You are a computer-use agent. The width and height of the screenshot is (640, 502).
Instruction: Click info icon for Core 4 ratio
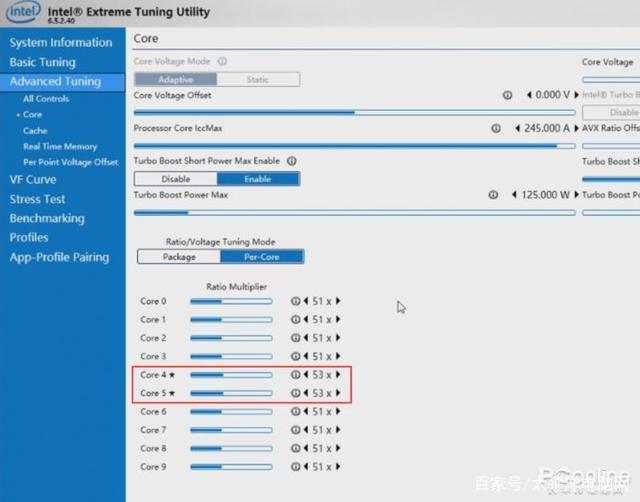296,375
